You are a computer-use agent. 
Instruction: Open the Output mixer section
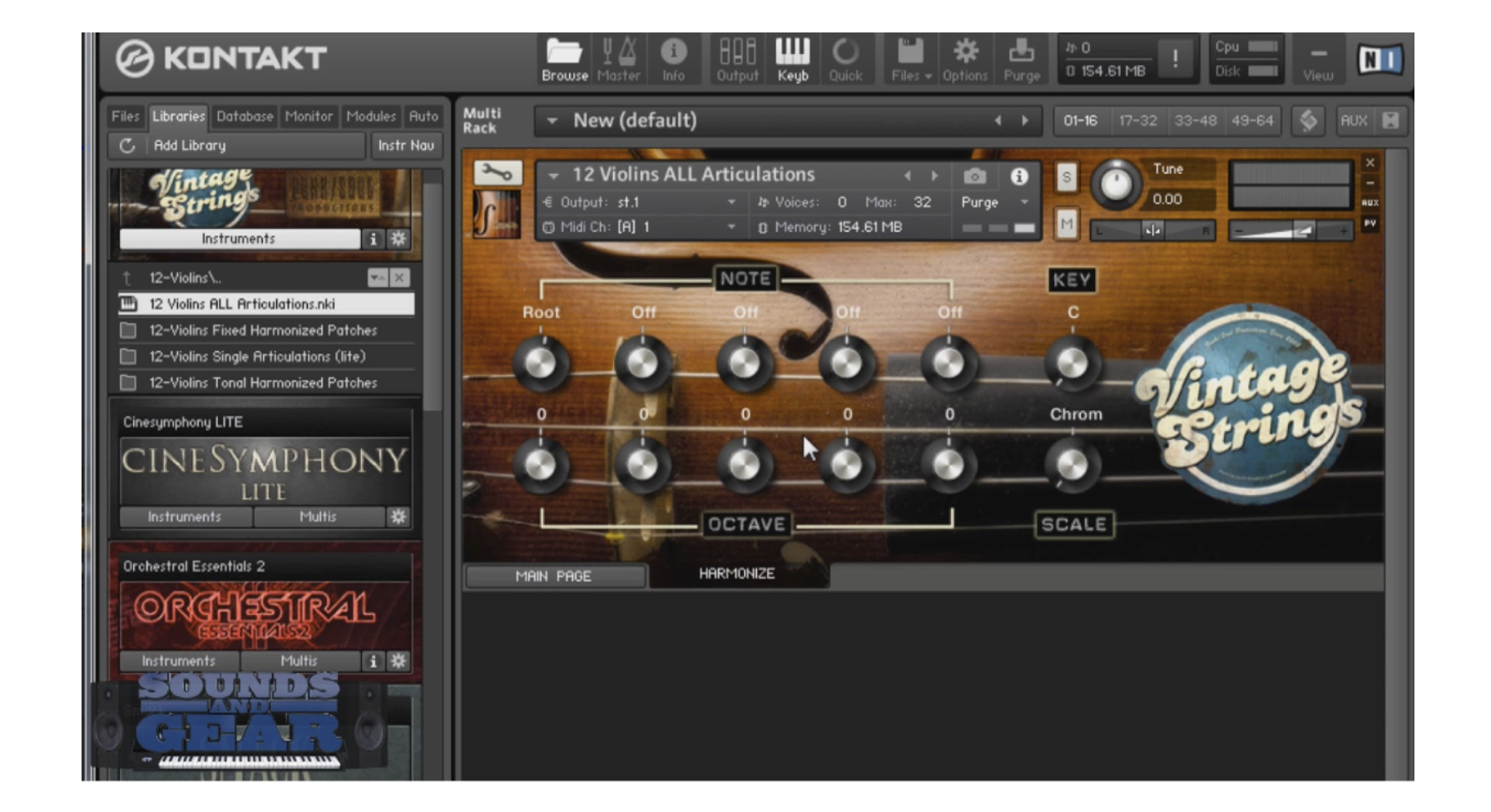tap(737, 60)
